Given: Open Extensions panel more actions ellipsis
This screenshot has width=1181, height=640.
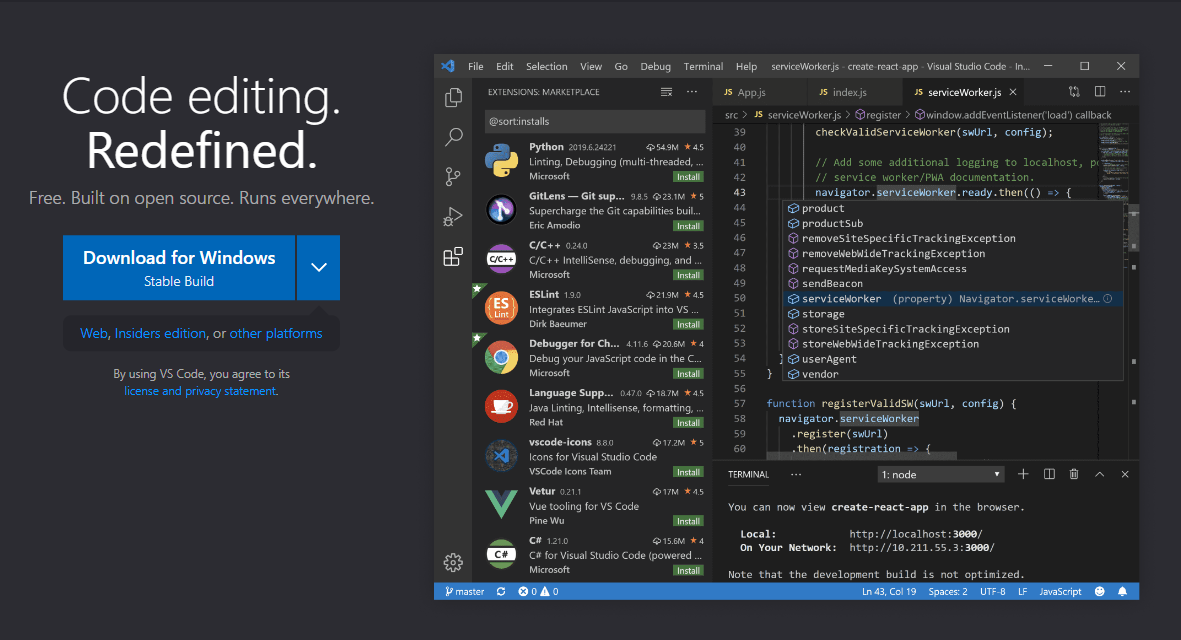Looking at the screenshot, I should tap(691, 92).
